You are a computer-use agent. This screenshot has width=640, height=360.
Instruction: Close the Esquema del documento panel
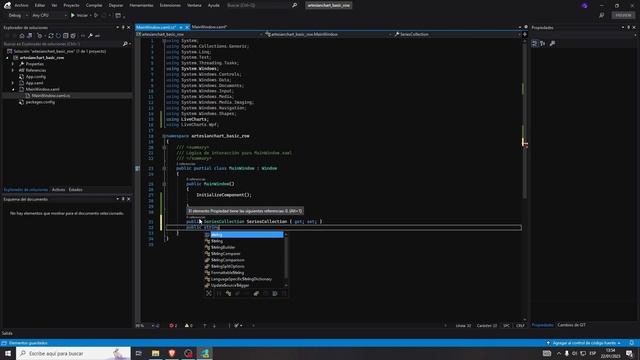coord(129,199)
